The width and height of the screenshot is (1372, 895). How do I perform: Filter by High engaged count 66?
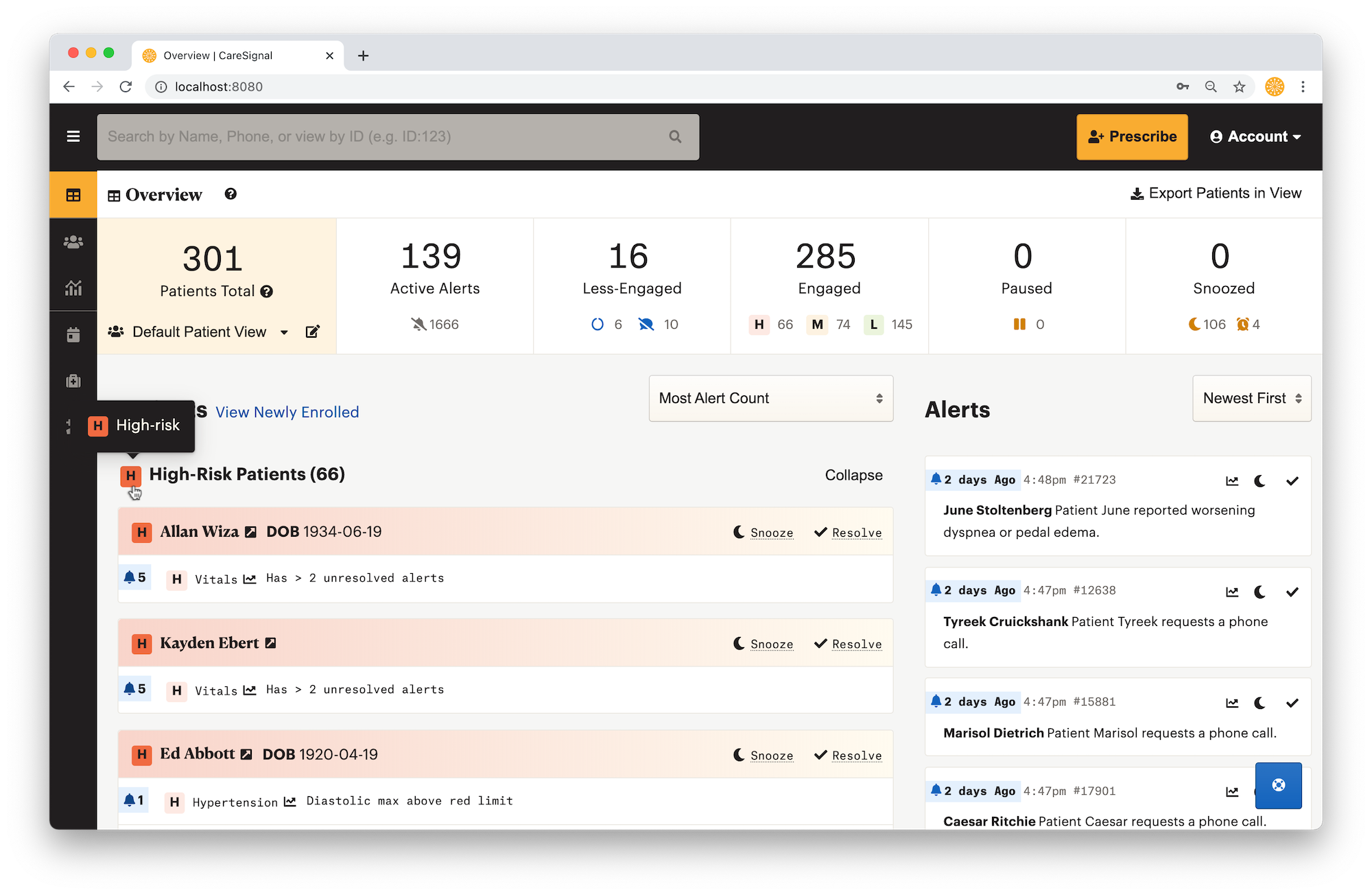pyautogui.click(x=771, y=324)
